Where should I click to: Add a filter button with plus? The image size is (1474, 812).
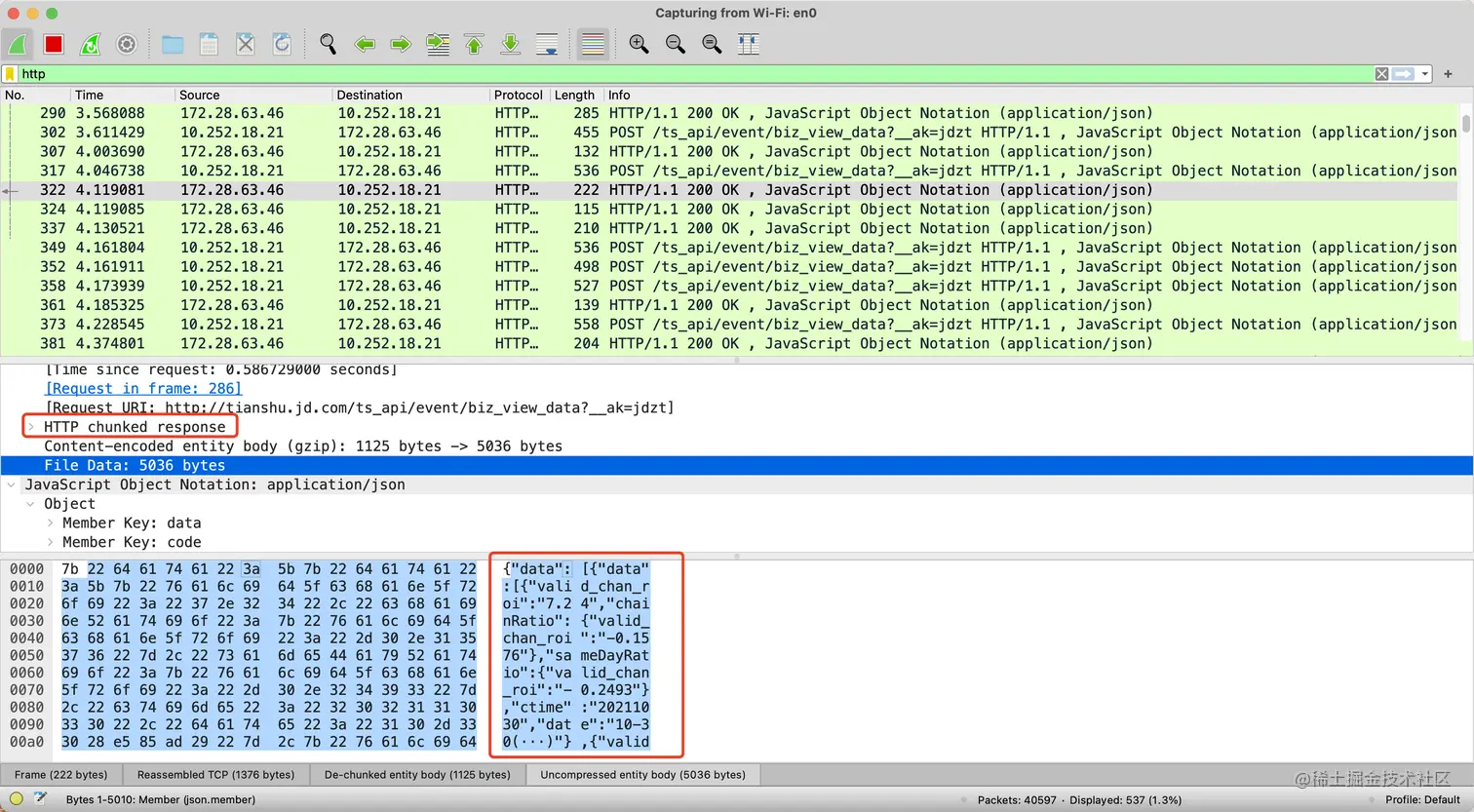(1448, 74)
